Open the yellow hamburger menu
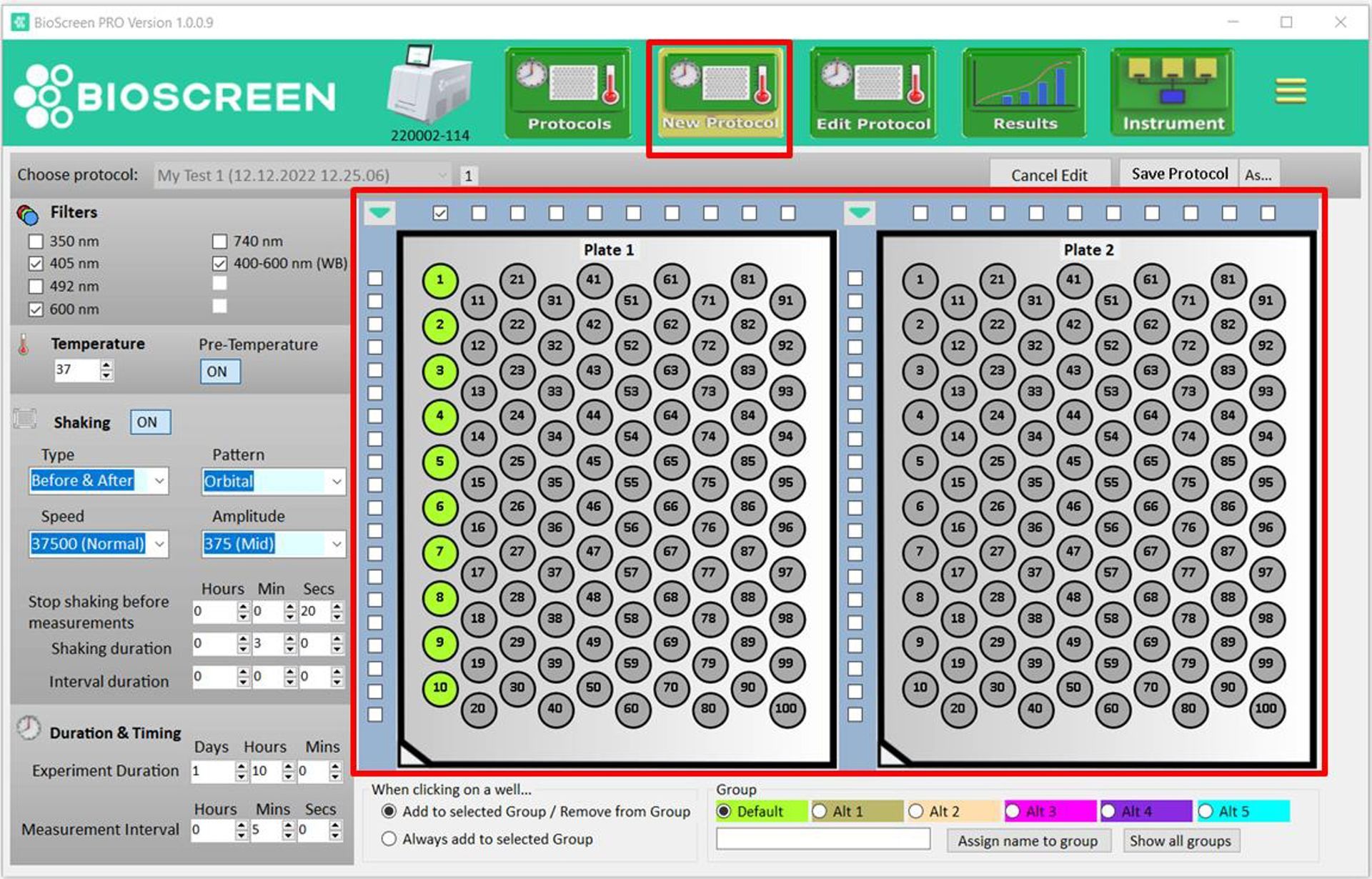The image size is (1372, 879). click(x=1291, y=91)
